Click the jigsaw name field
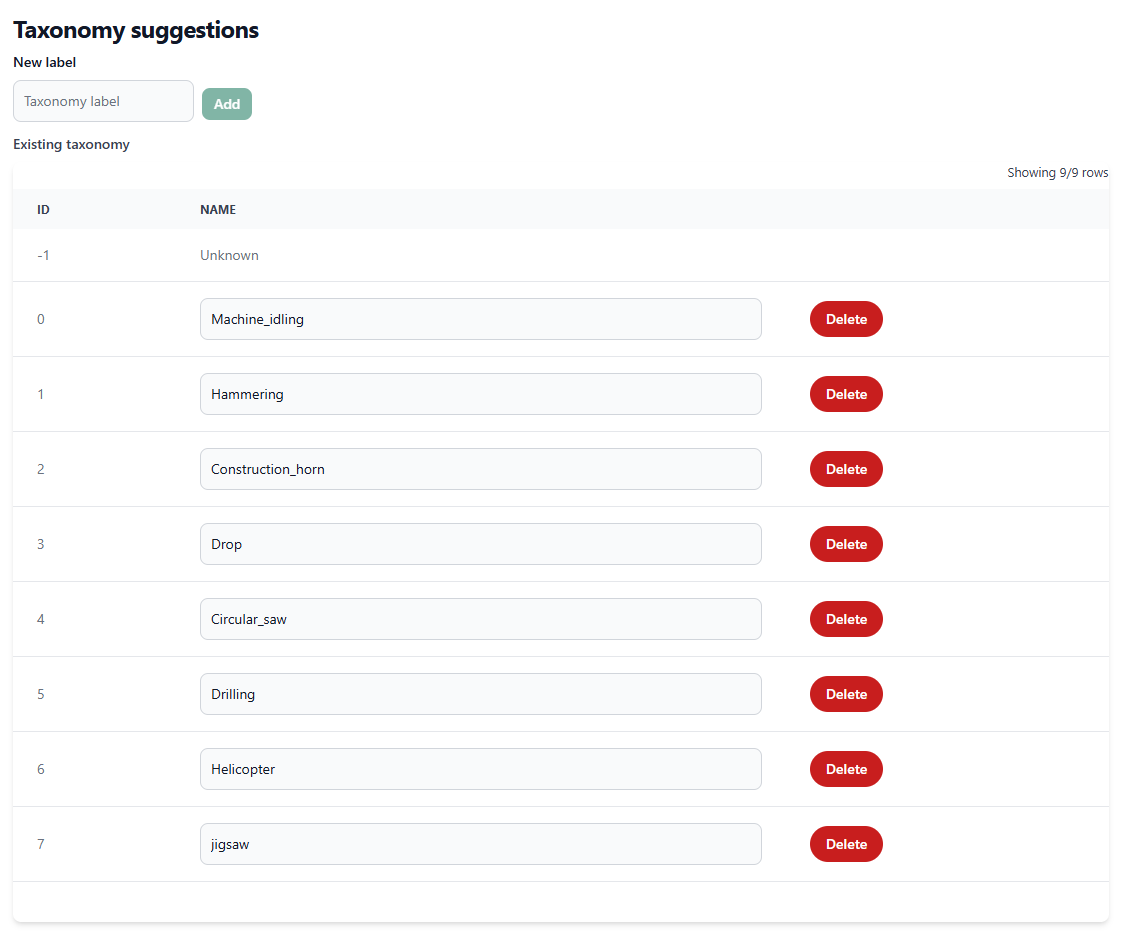 [480, 844]
